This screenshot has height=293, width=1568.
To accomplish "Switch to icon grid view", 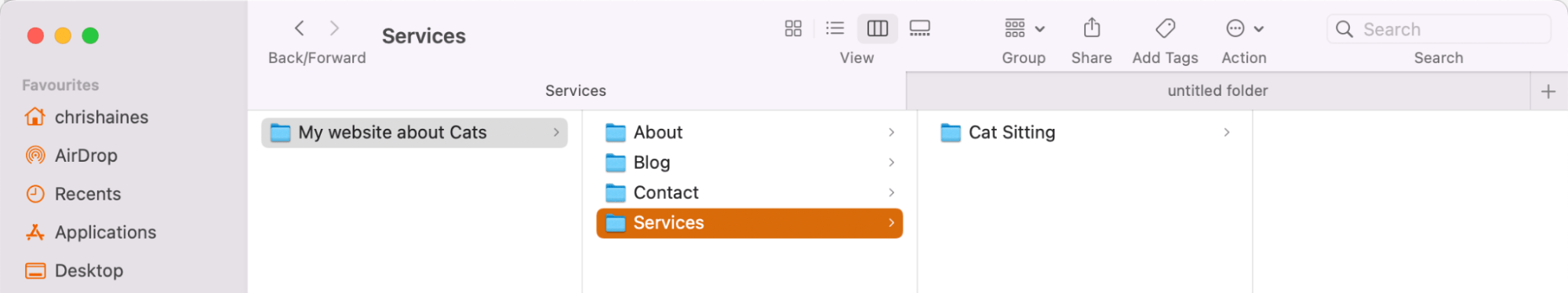I will (x=793, y=29).
